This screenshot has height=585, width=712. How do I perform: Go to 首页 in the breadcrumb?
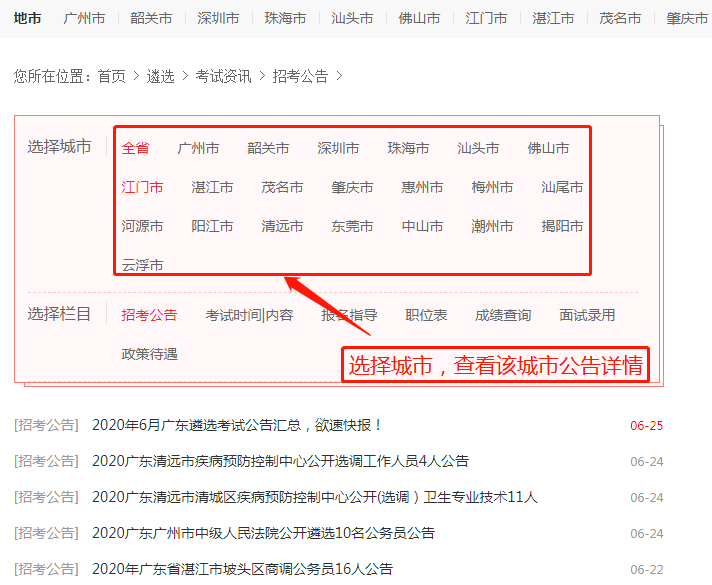click(112, 76)
